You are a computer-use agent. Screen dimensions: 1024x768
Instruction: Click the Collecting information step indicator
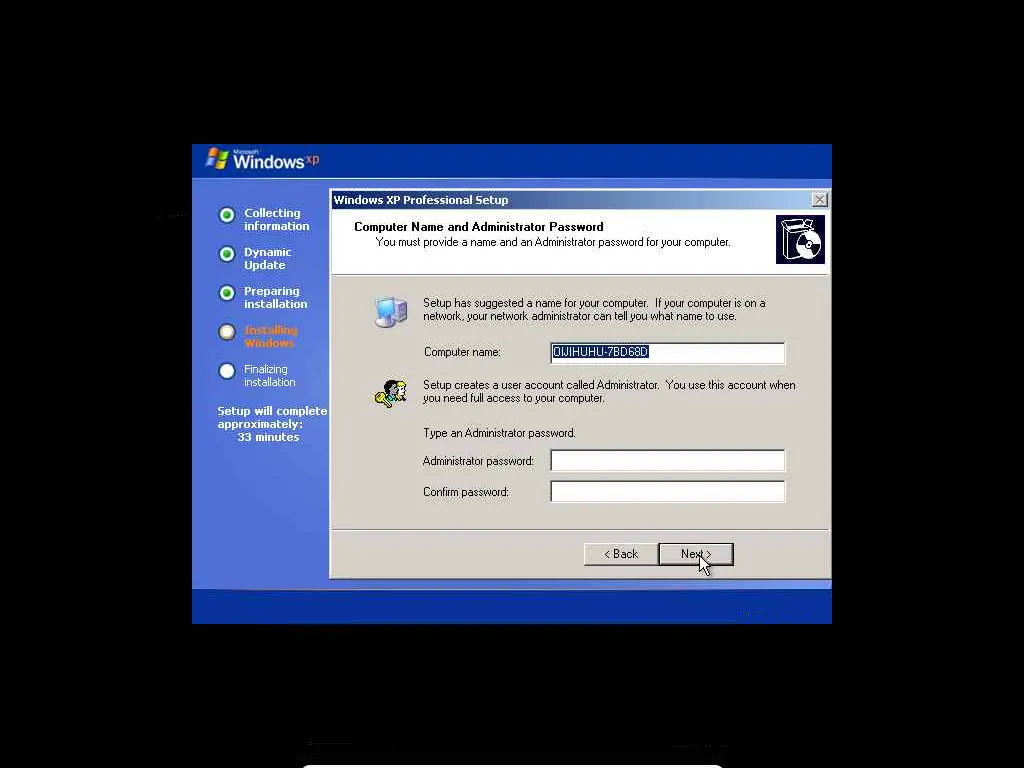coord(227,215)
